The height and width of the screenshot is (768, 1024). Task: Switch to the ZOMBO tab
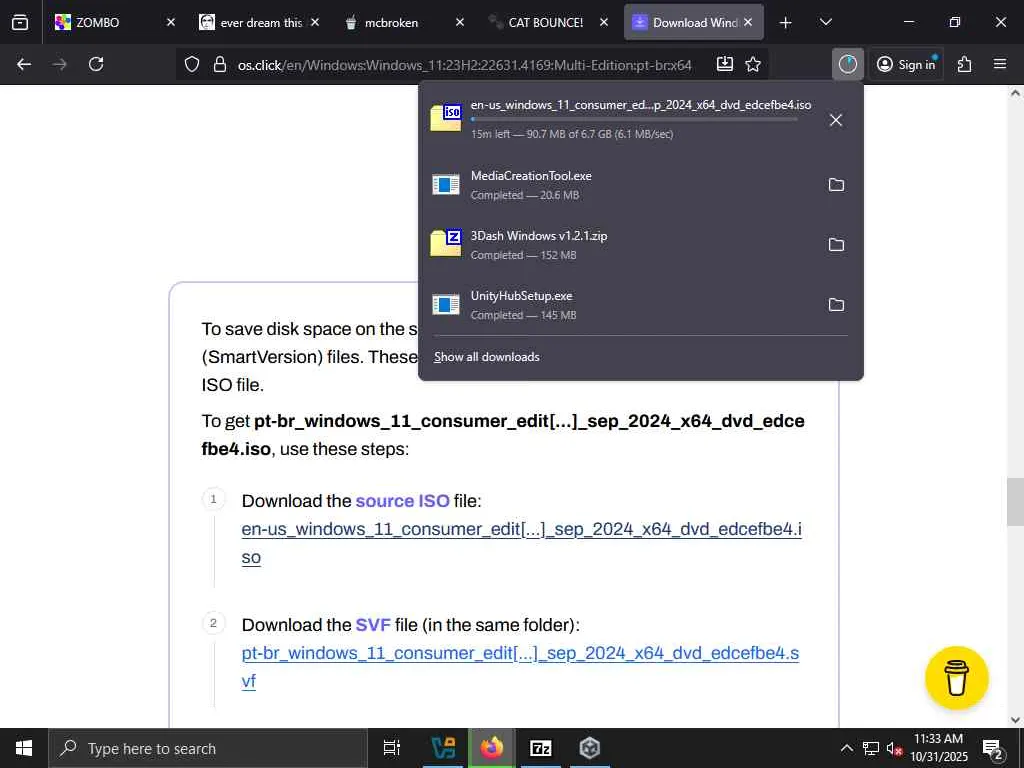click(116, 22)
